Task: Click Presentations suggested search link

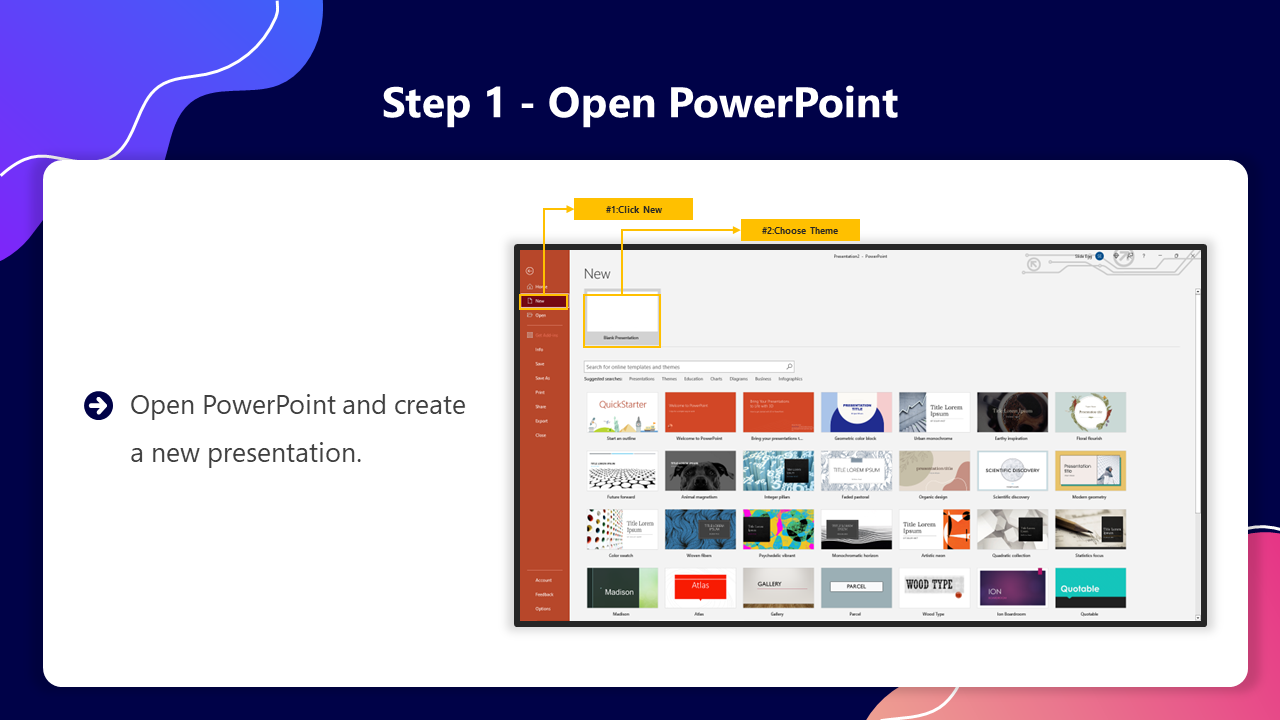Action: (x=642, y=379)
